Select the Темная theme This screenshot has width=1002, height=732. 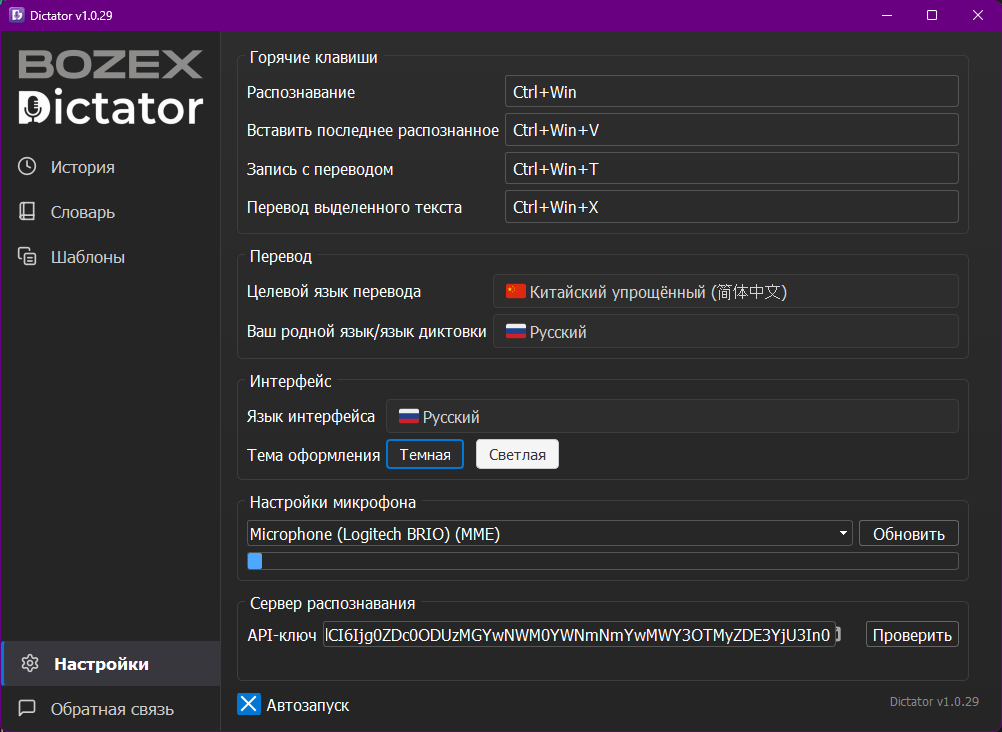tap(425, 454)
